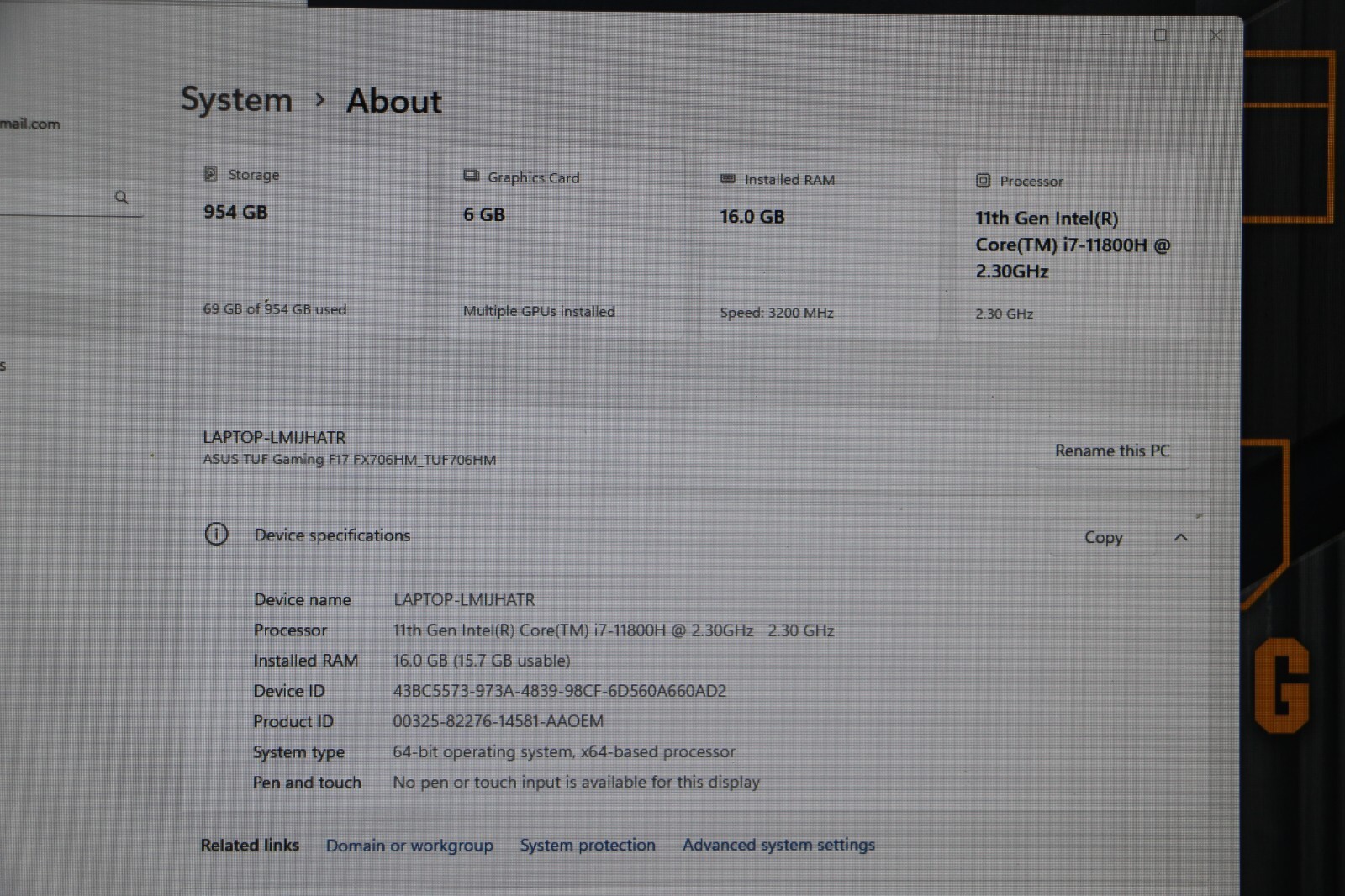Image resolution: width=1345 pixels, height=896 pixels.
Task: Select 'No pen or touch input' text
Action: tap(576, 783)
